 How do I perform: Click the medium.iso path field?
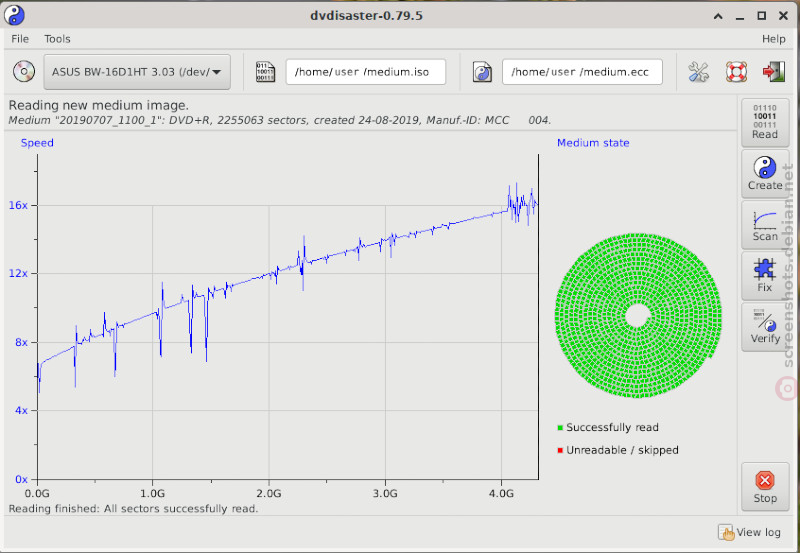[x=365, y=72]
